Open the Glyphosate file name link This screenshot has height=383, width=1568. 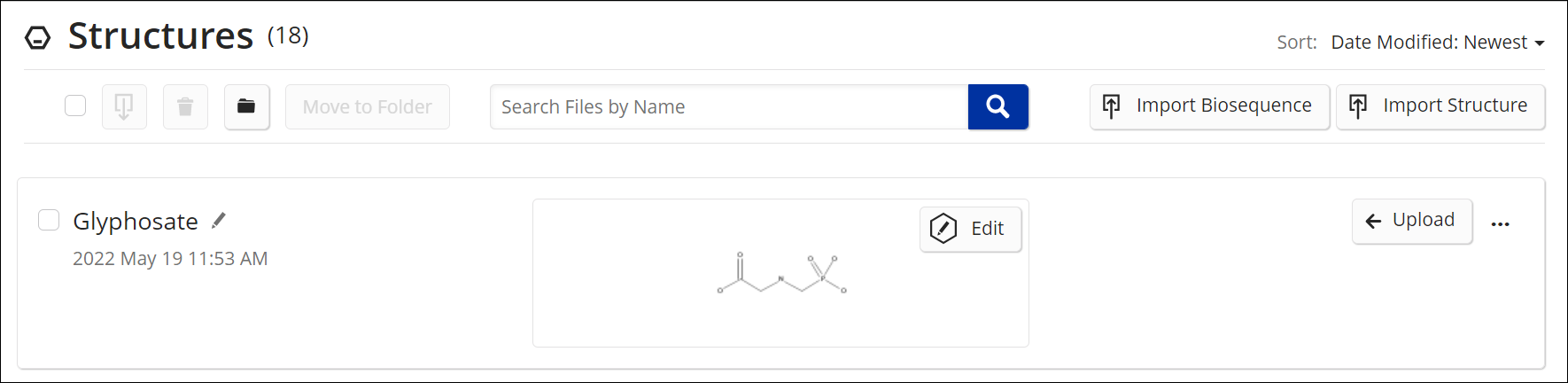[136, 221]
